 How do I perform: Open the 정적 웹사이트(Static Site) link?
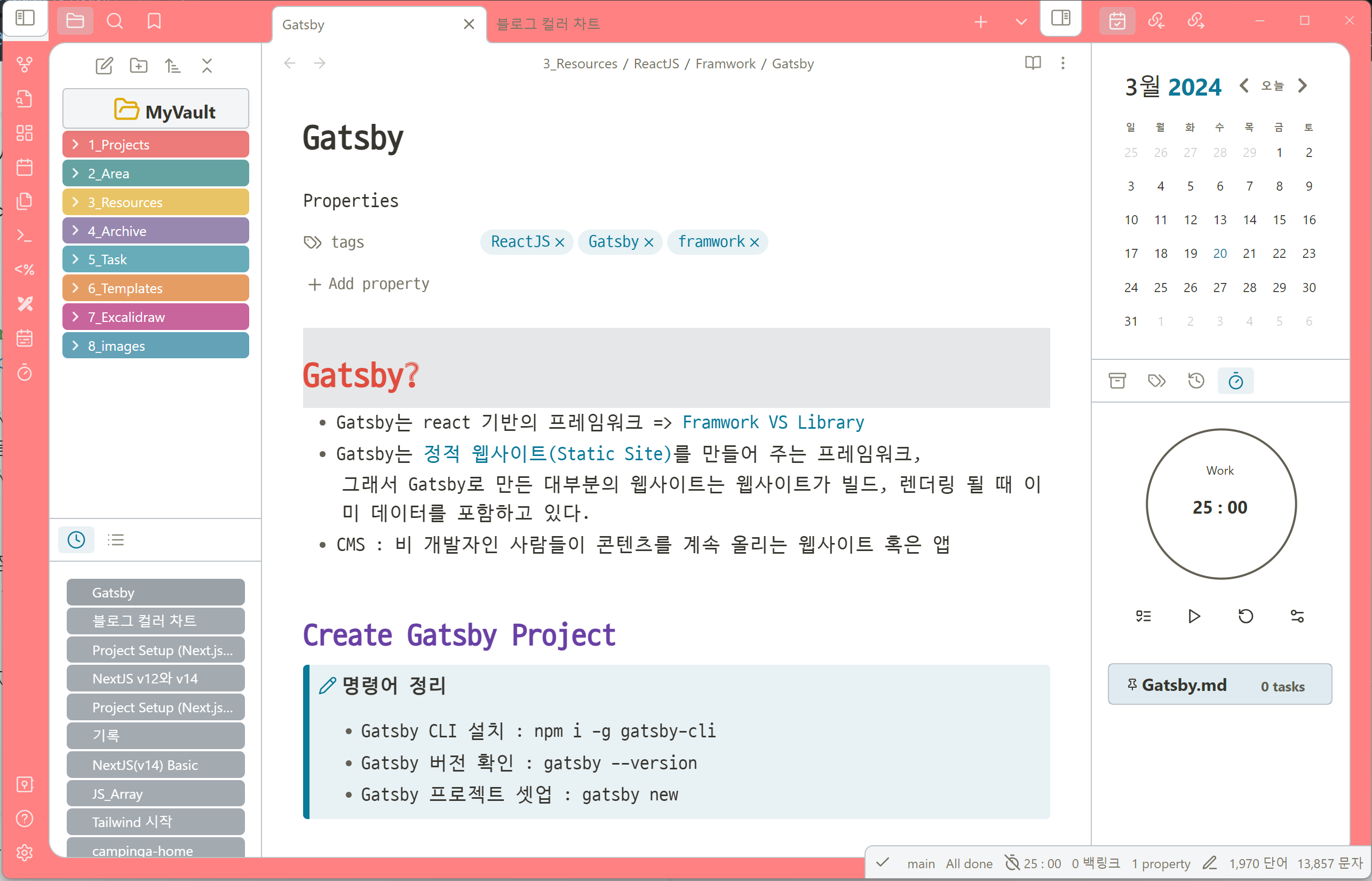(x=548, y=454)
